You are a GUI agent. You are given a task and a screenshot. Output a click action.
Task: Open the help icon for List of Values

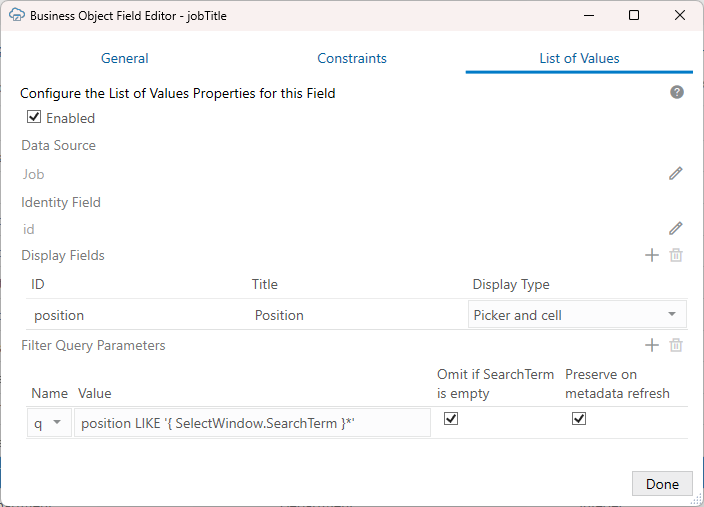point(677,93)
